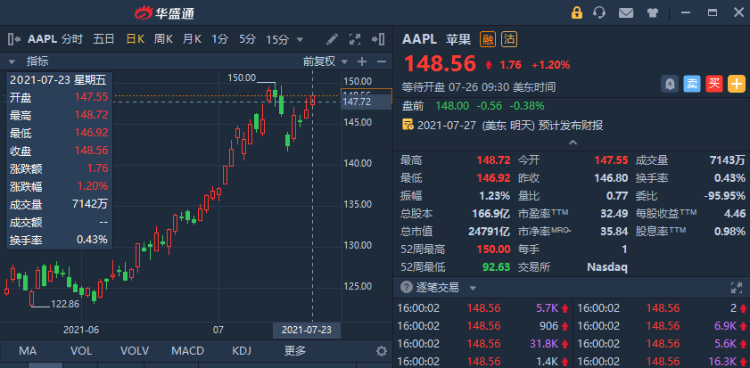Expand the 15分 interval dropdown arrow
This screenshot has height=368, width=750.
click(300, 39)
